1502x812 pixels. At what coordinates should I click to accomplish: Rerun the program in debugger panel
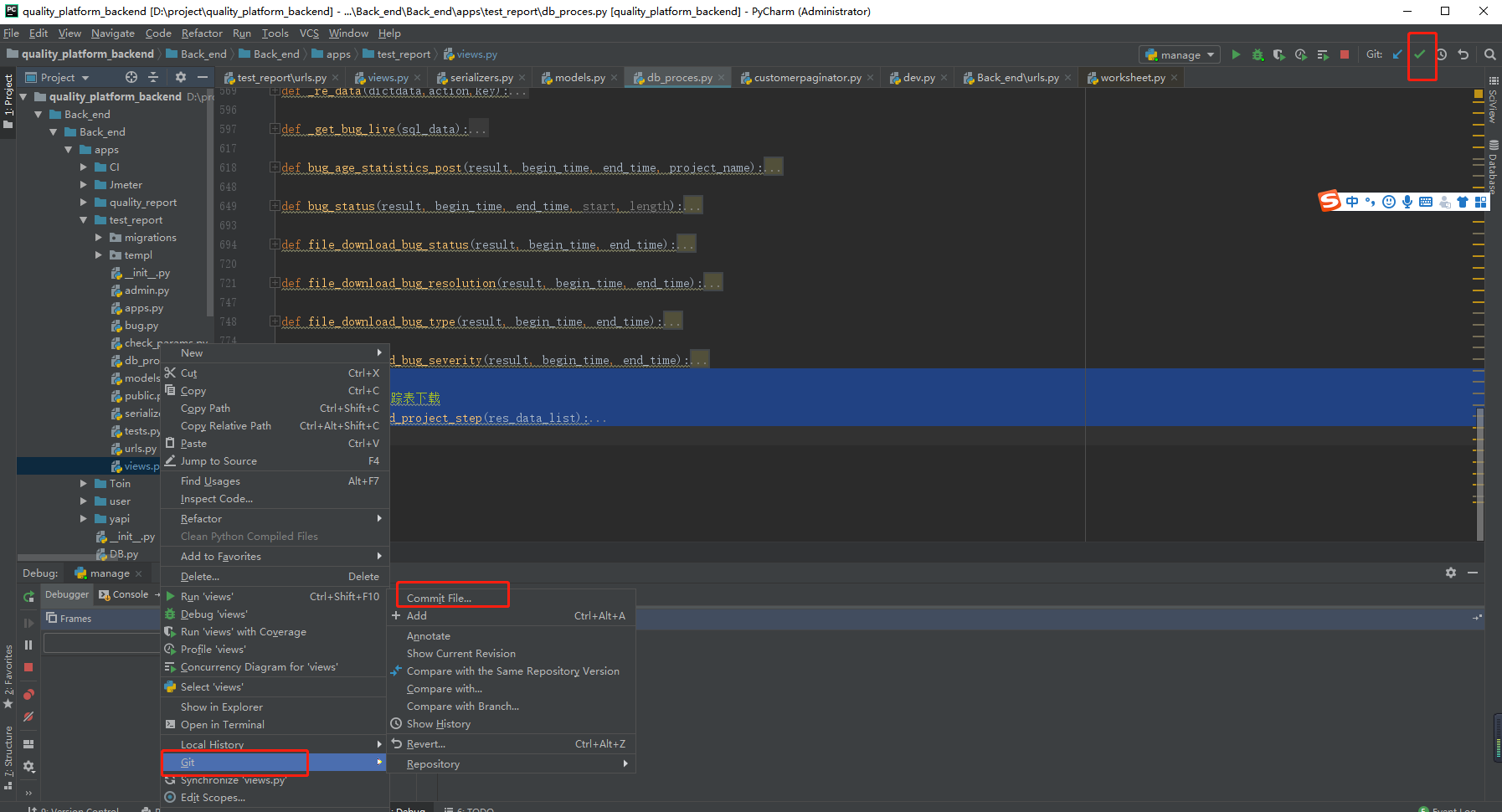point(28,596)
